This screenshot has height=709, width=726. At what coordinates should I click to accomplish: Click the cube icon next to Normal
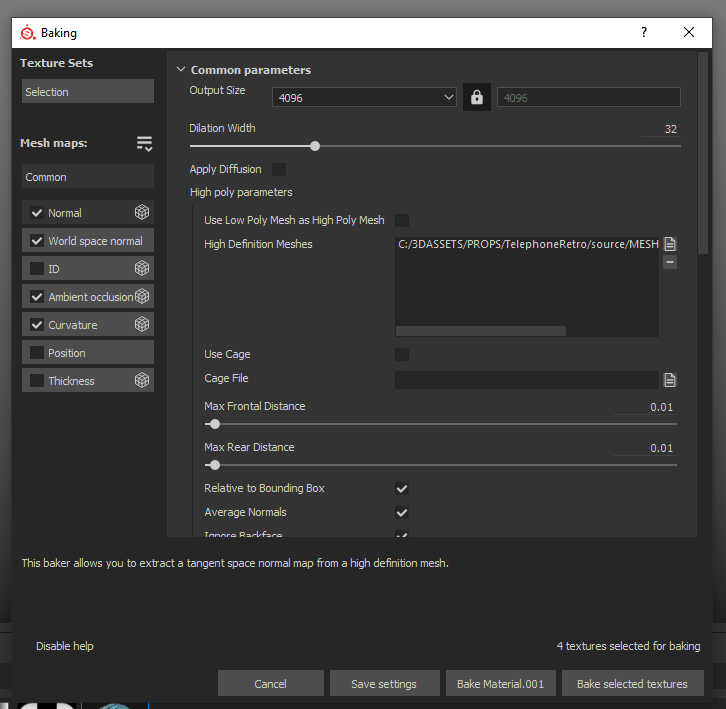(142, 213)
